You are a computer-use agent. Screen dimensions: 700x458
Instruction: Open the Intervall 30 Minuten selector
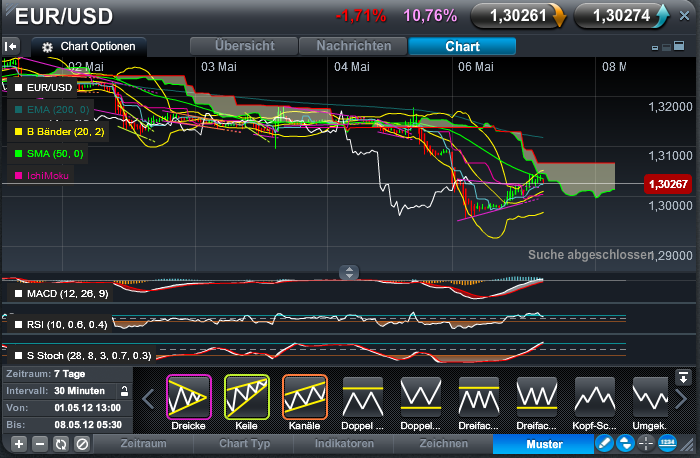67,391
